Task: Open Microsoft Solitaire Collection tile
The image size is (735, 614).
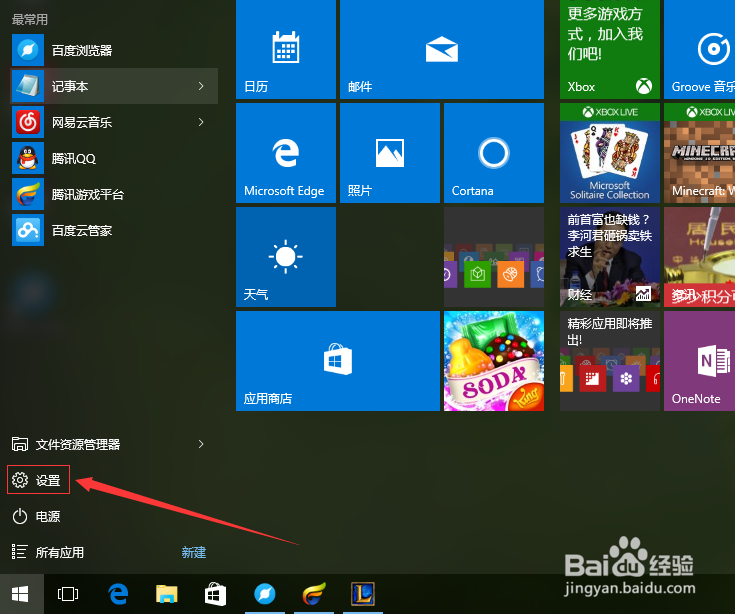Action: pyautogui.click(x=609, y=153)
